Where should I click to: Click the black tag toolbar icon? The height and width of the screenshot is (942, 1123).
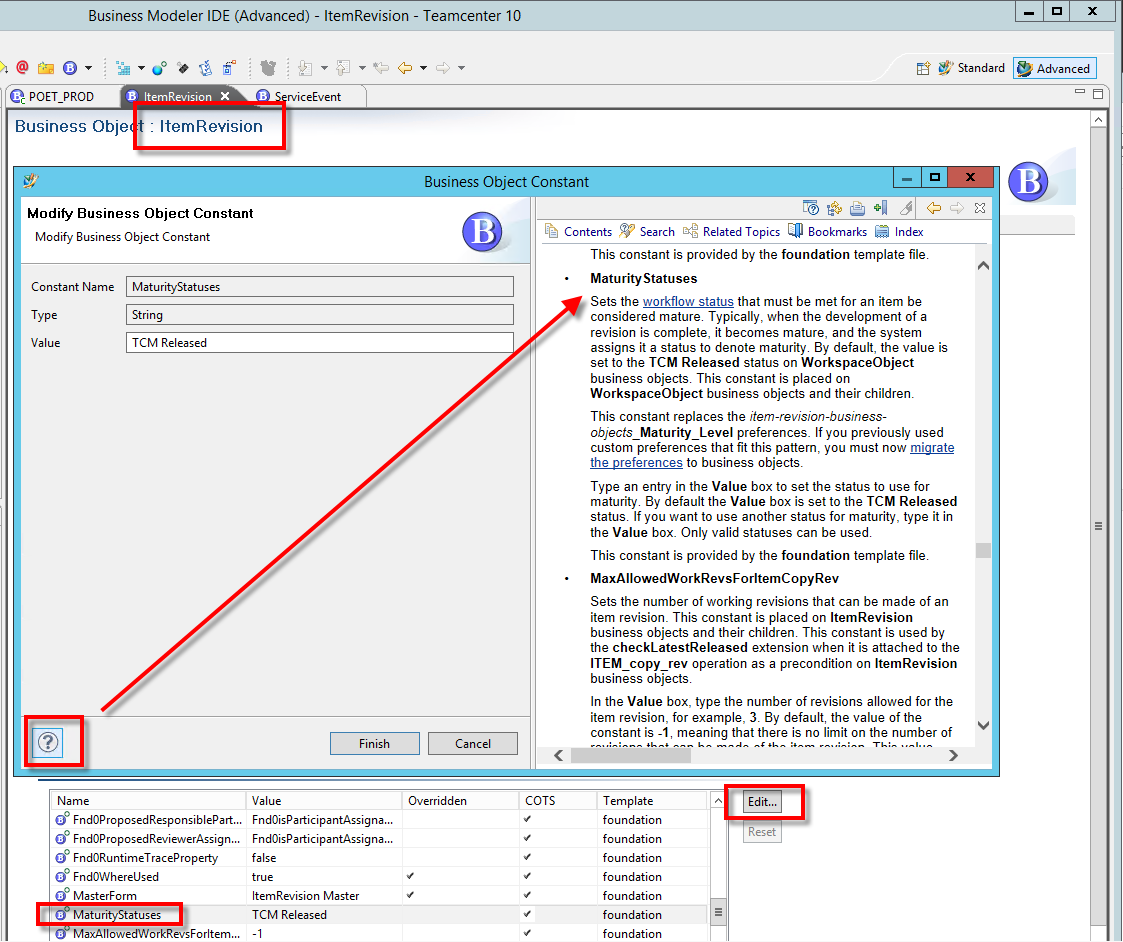[183, 68]
